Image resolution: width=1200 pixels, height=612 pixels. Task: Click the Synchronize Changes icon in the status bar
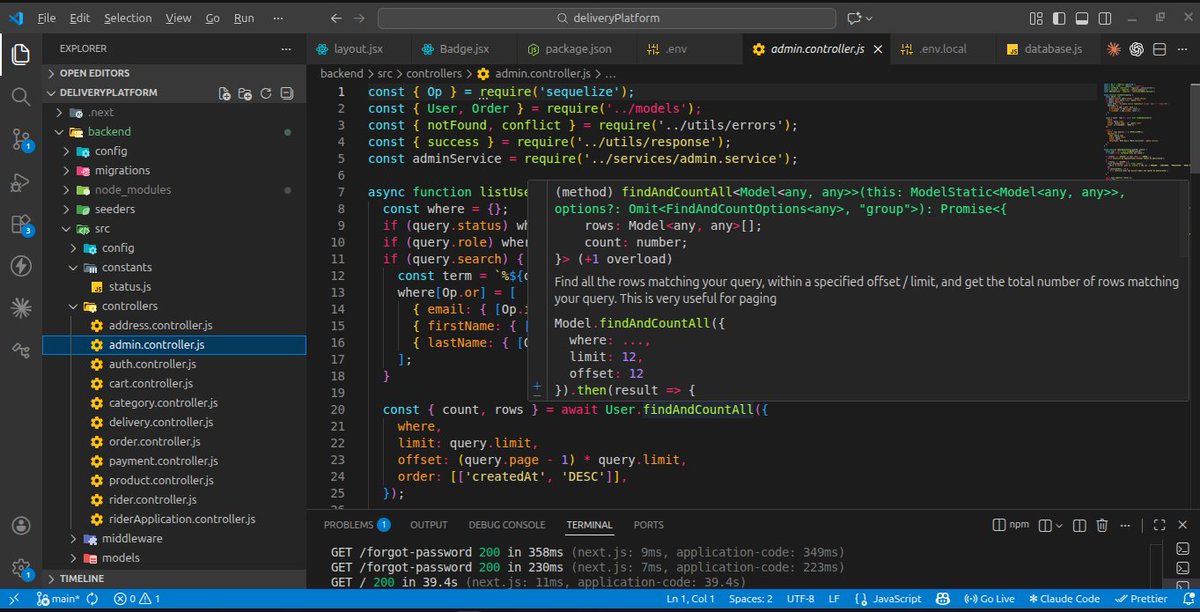93,599
